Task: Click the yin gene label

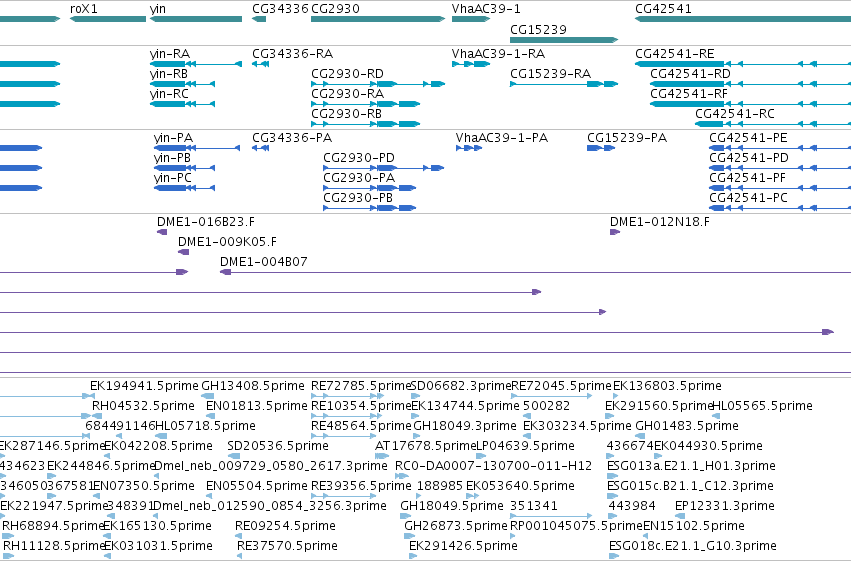Action: click(x=158, y=9)
